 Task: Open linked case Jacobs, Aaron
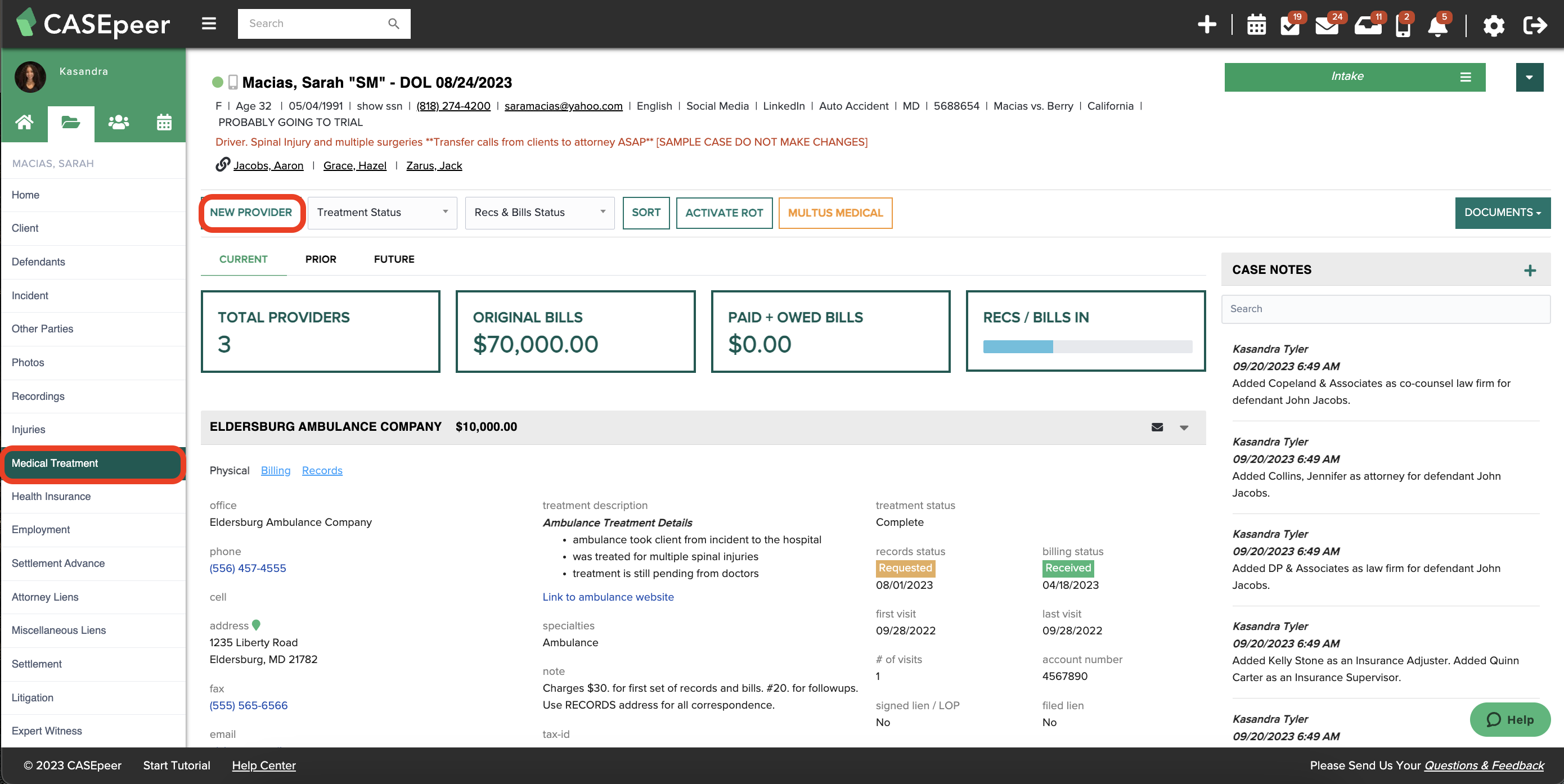pyautogui.click(x=268, y=165)
